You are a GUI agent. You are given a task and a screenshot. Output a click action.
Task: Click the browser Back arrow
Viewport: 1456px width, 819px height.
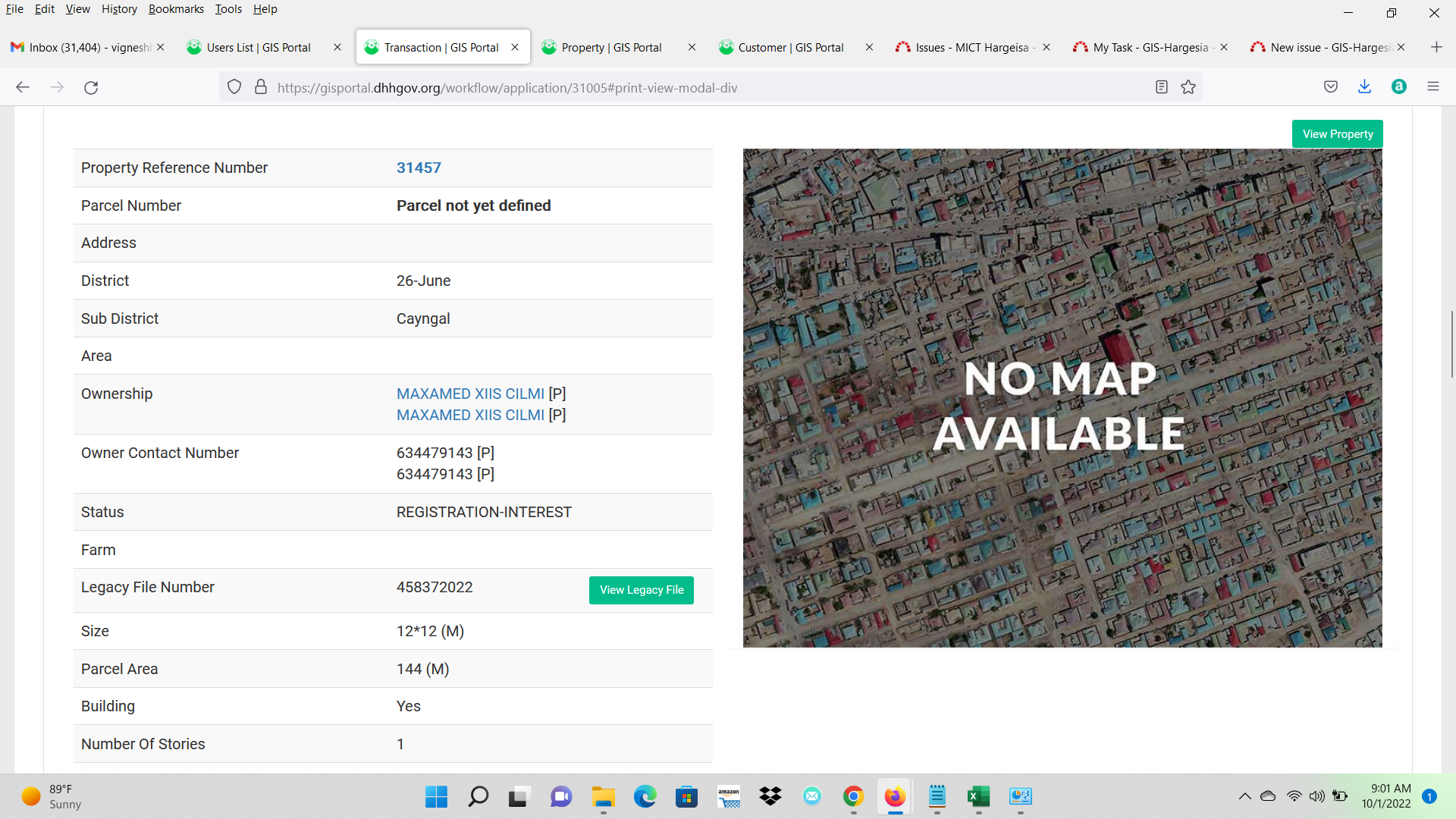coord(23,87)
